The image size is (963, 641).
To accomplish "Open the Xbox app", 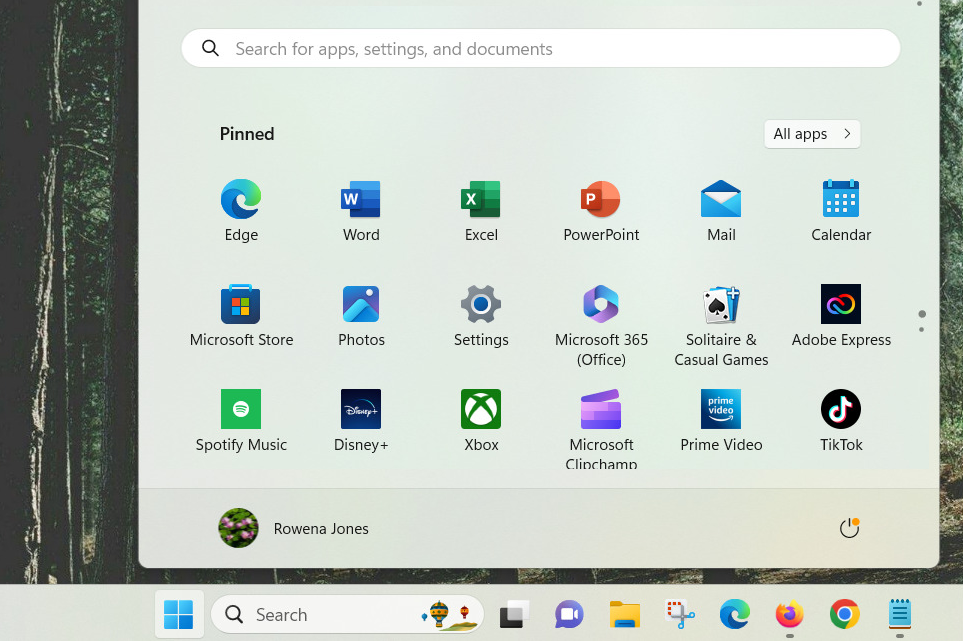I will (481, 420).
